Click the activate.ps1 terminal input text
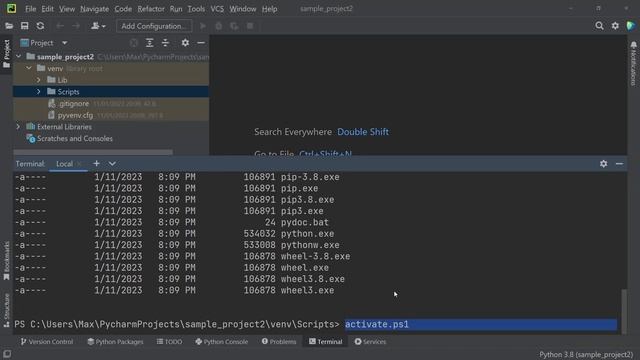Viewport: 640px width, 360px height. [x=377, y=324]
